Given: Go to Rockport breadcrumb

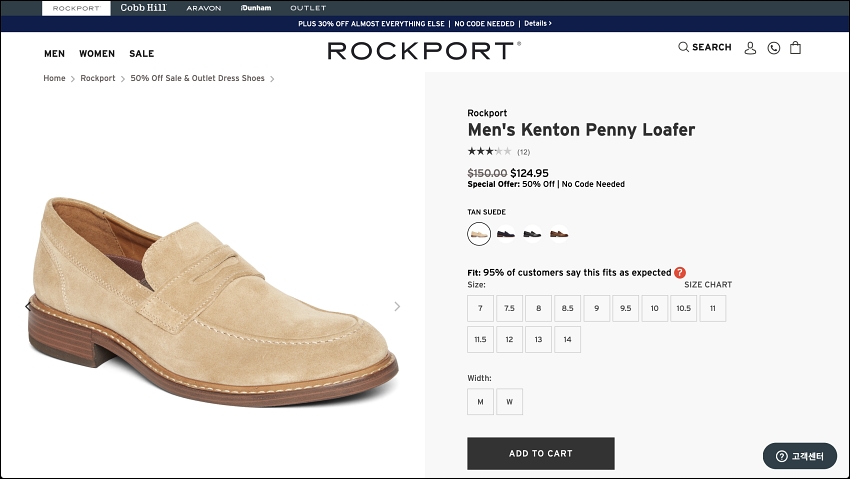Looking at the screenshot, I should (x=98, y=78).
